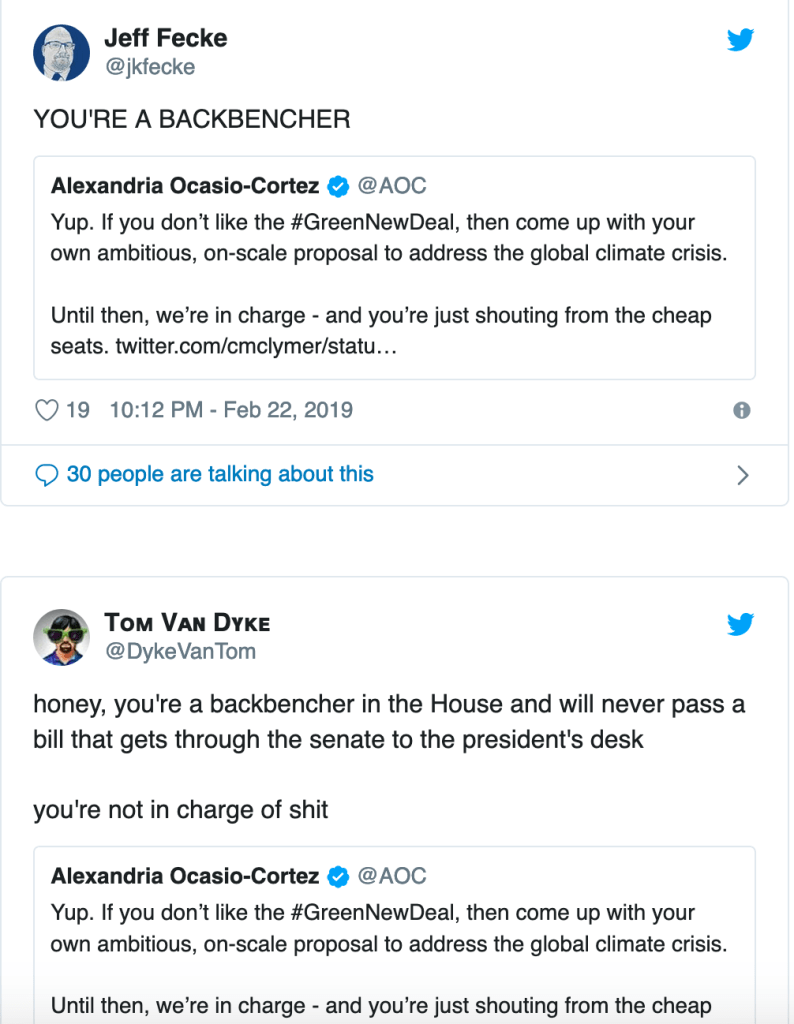The image size is (794, 1024).
Task: Click the Twitter bird icon on Jeff Fecke's tweet
Action: pos(740,40)
